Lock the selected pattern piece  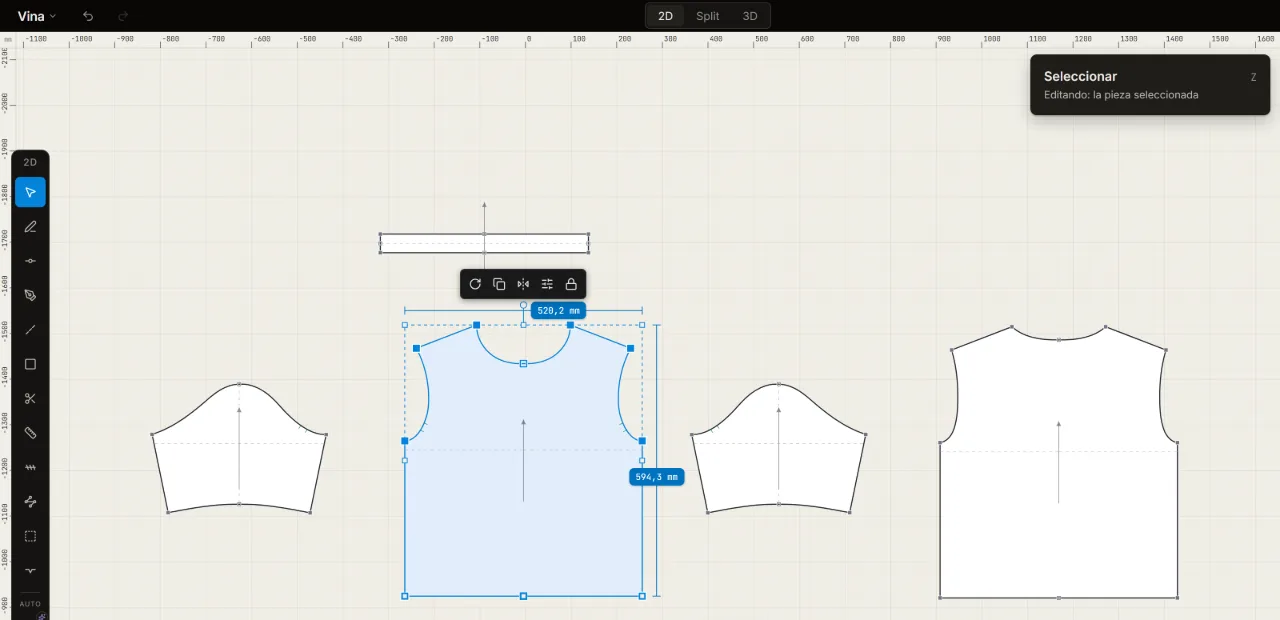(571, 284)
